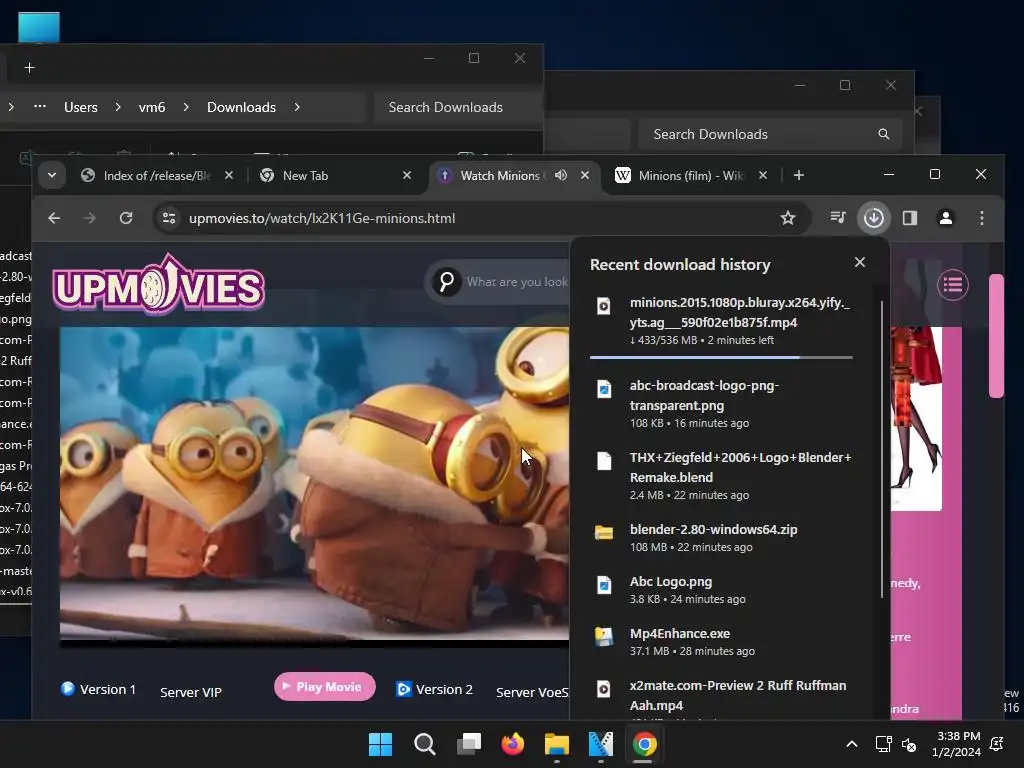Viewport: 1024px width, 768px height.
Task: Show hidden system tray icons chevron
Action: (x=852, y=744)
